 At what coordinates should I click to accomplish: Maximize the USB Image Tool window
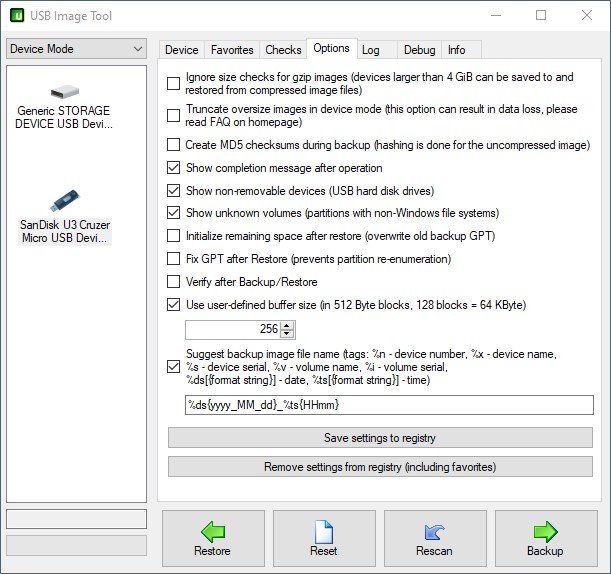(x=541, y=16)
